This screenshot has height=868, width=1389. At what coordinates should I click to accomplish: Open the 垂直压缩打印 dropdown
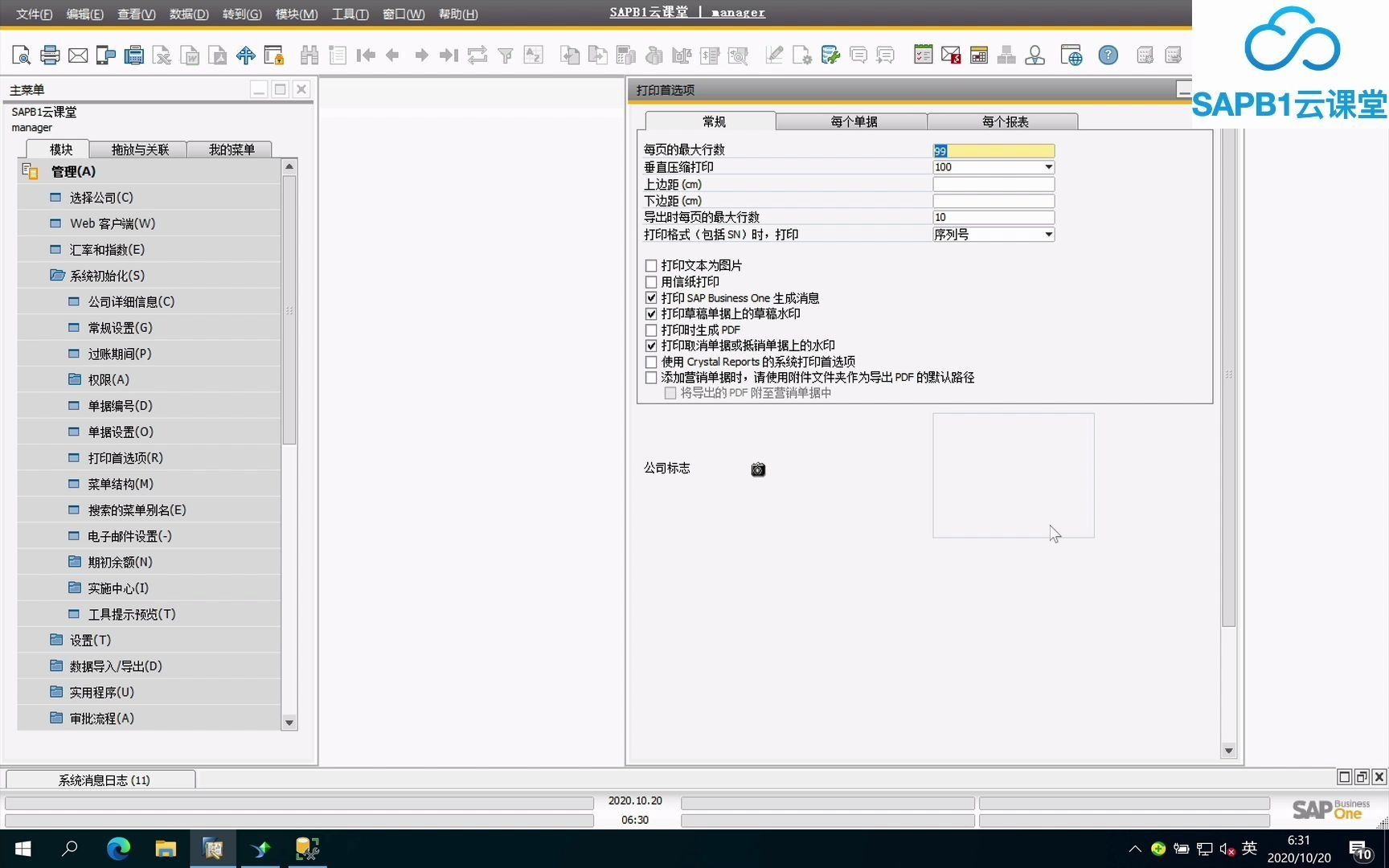pyautogui.click(x=1047, y=166)
